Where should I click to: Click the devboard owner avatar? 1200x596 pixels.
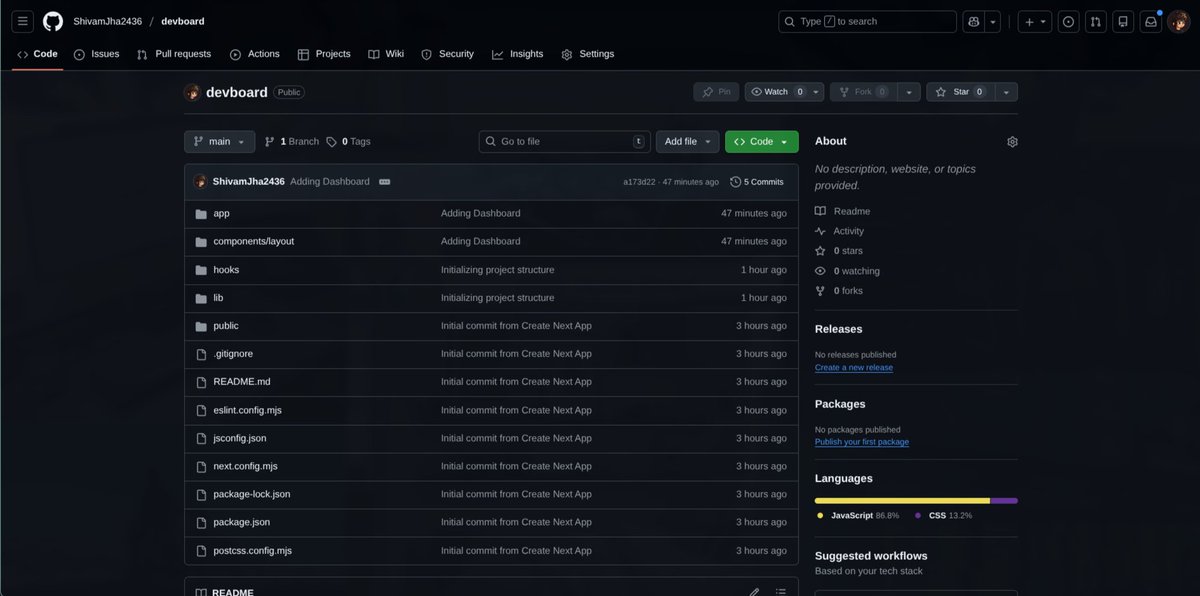click(x=192, y=92)
